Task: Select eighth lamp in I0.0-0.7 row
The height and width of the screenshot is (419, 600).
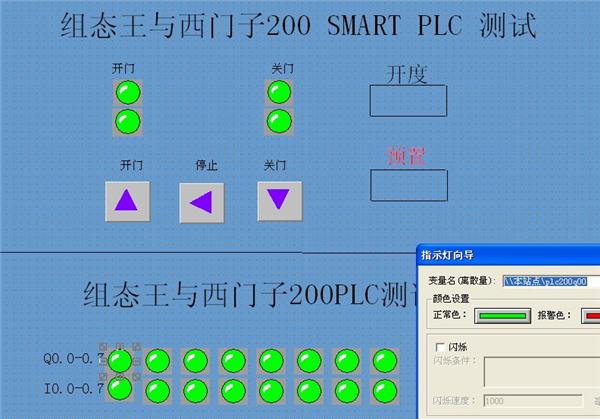Action: click(x=385, y=391)
